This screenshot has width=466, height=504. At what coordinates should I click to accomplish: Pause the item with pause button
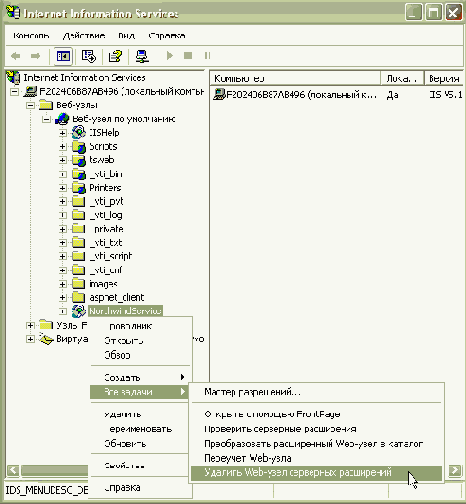(x=207, y=55)
